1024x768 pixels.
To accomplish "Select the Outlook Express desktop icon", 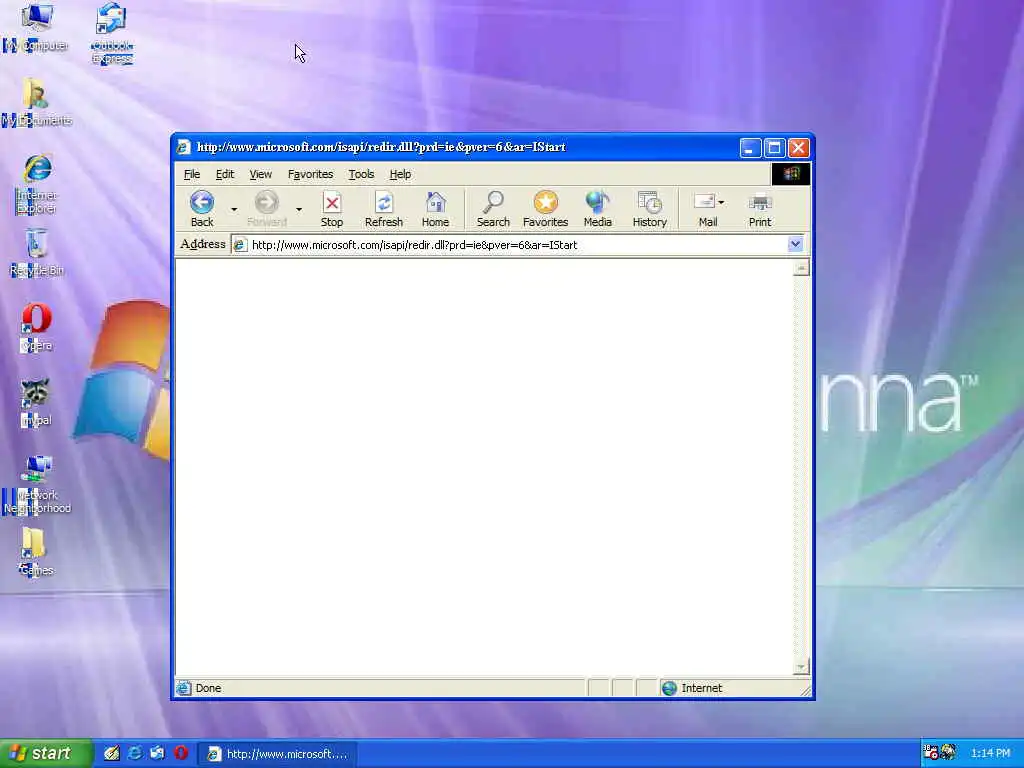I will tap(112, 33).
